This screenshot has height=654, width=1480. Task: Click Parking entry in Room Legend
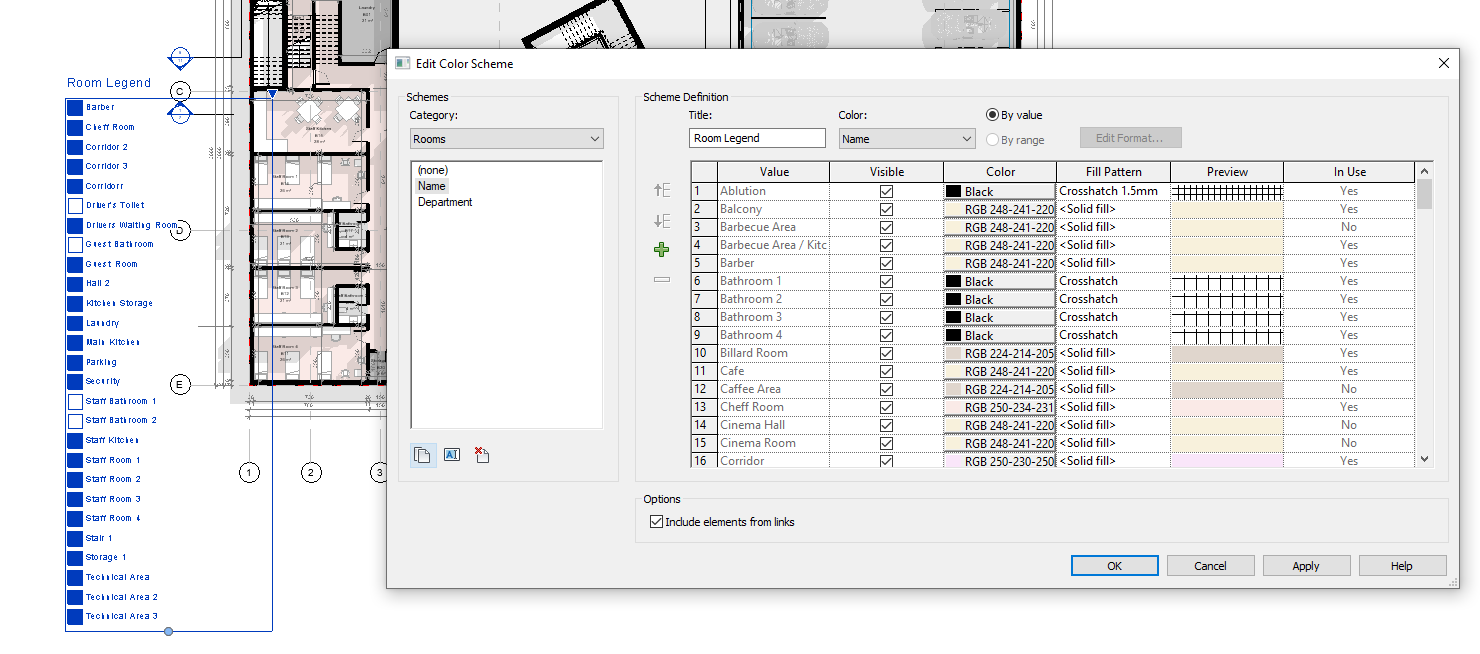tap(101, 362)
